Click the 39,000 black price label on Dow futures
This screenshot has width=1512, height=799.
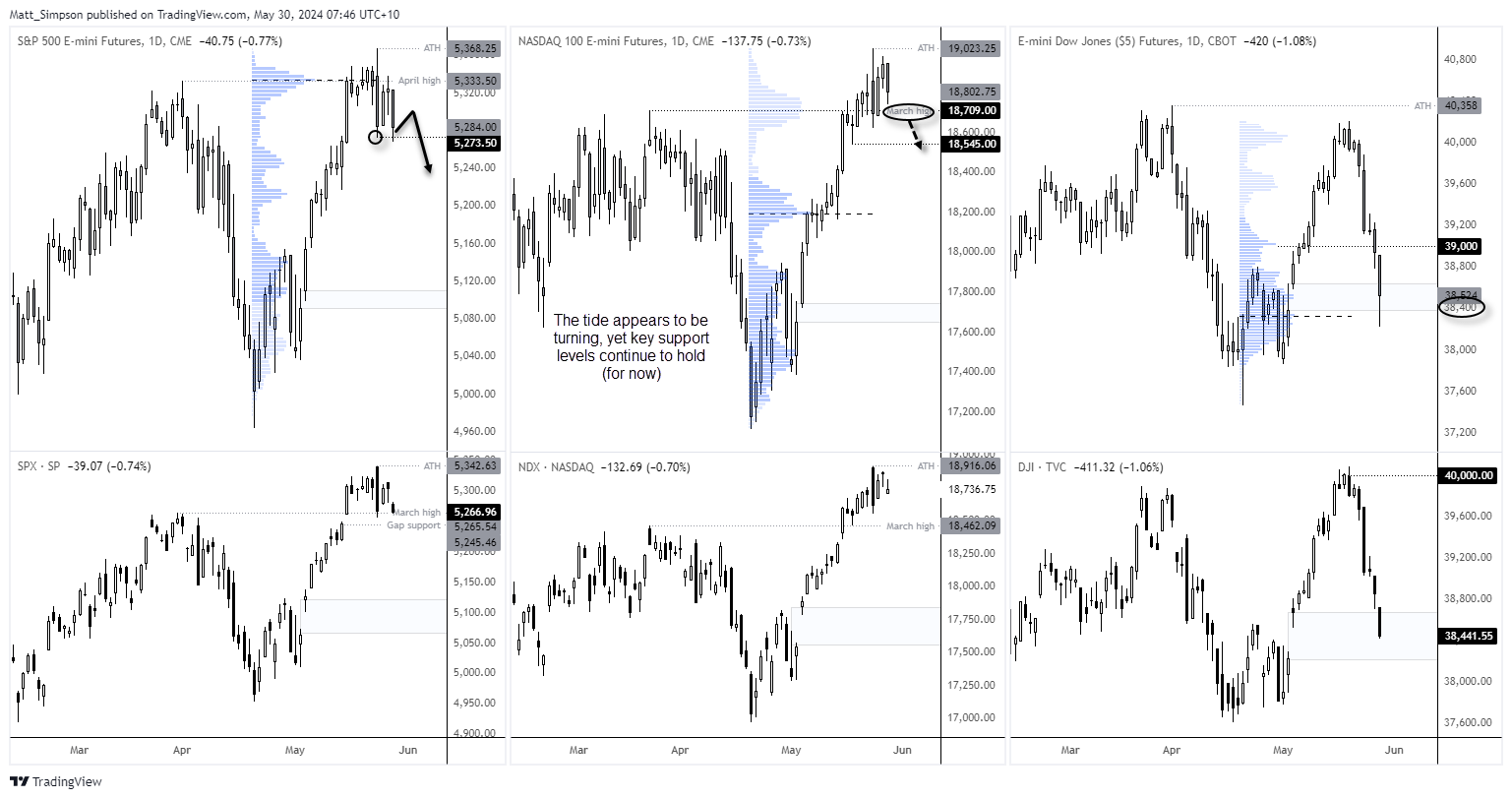1461,246
